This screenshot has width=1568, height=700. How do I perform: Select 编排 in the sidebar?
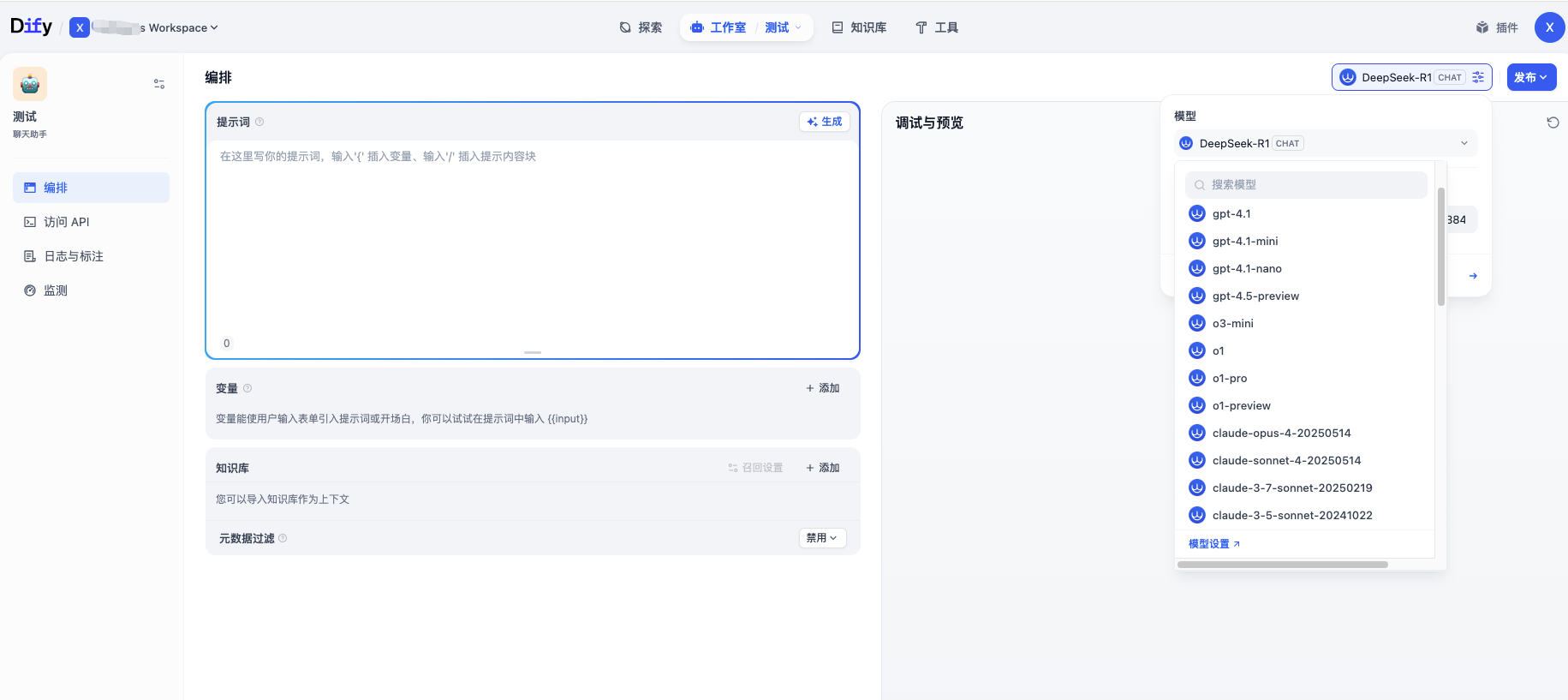(91, 188)
